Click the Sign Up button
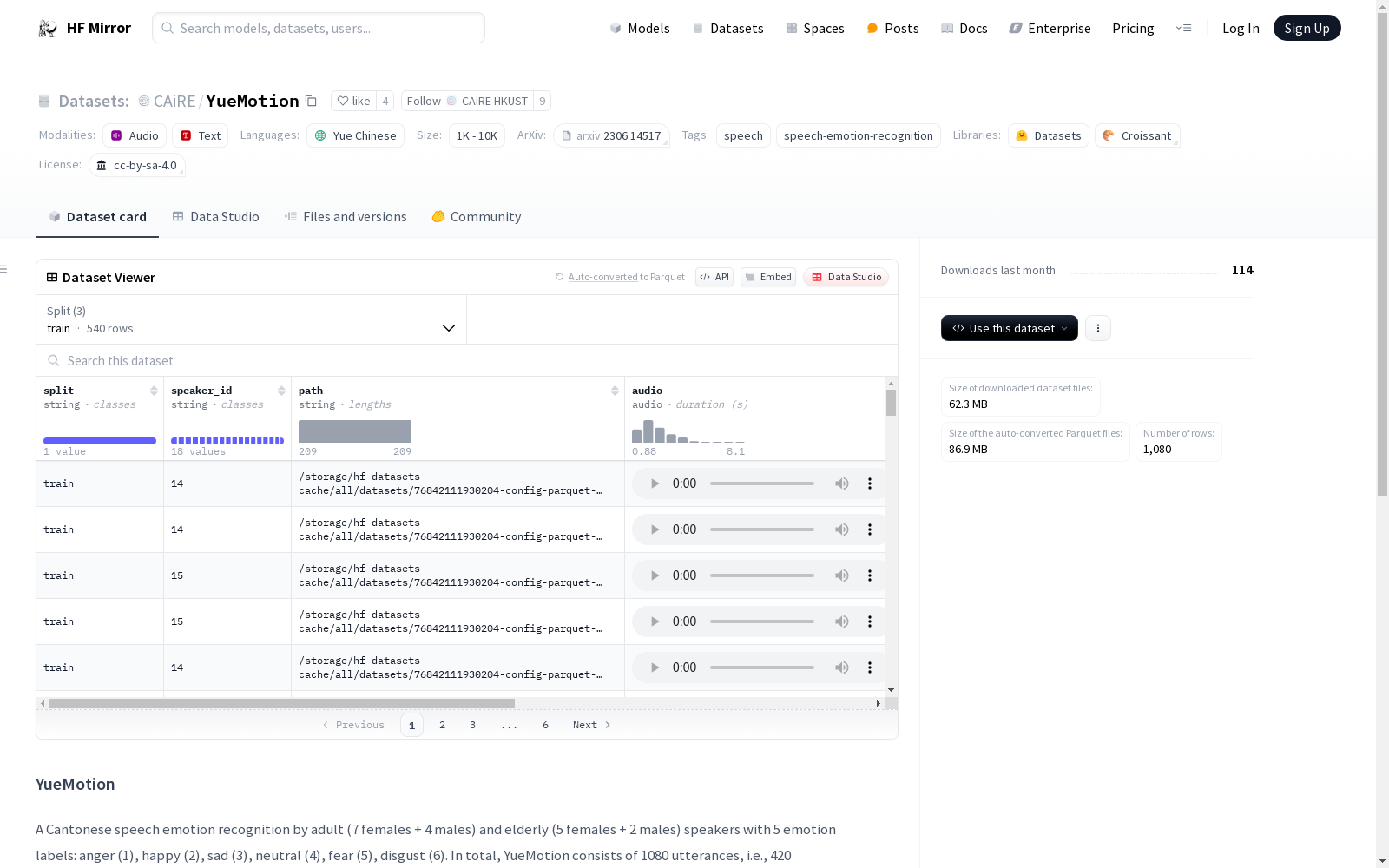The width and height of the screenshot is (1389, 868). coord(1307,28)
